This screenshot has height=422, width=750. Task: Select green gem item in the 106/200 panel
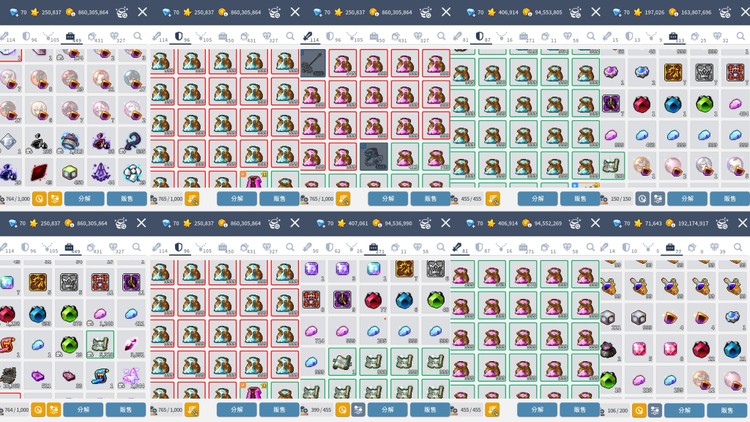608,380
